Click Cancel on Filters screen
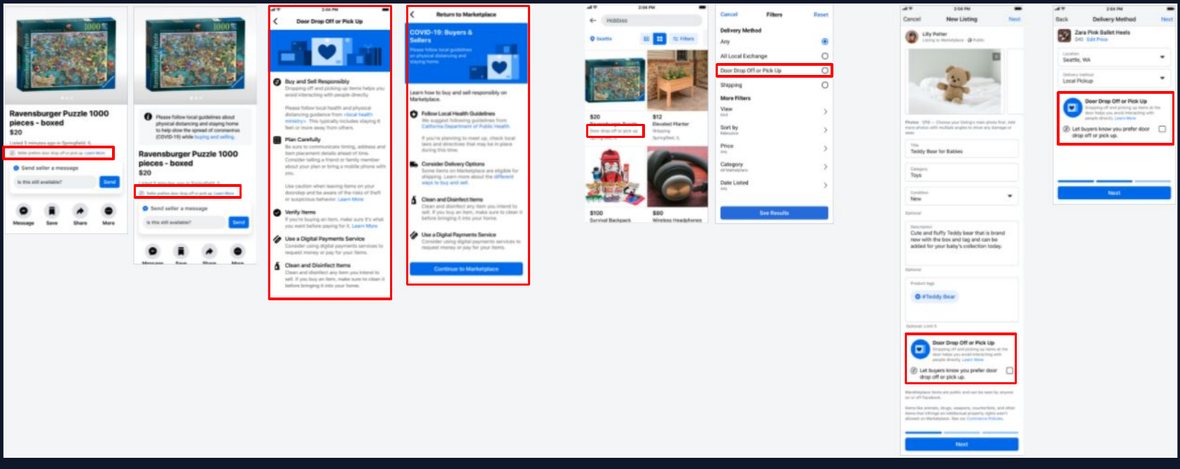The image size is (1180, 469). 729,14
